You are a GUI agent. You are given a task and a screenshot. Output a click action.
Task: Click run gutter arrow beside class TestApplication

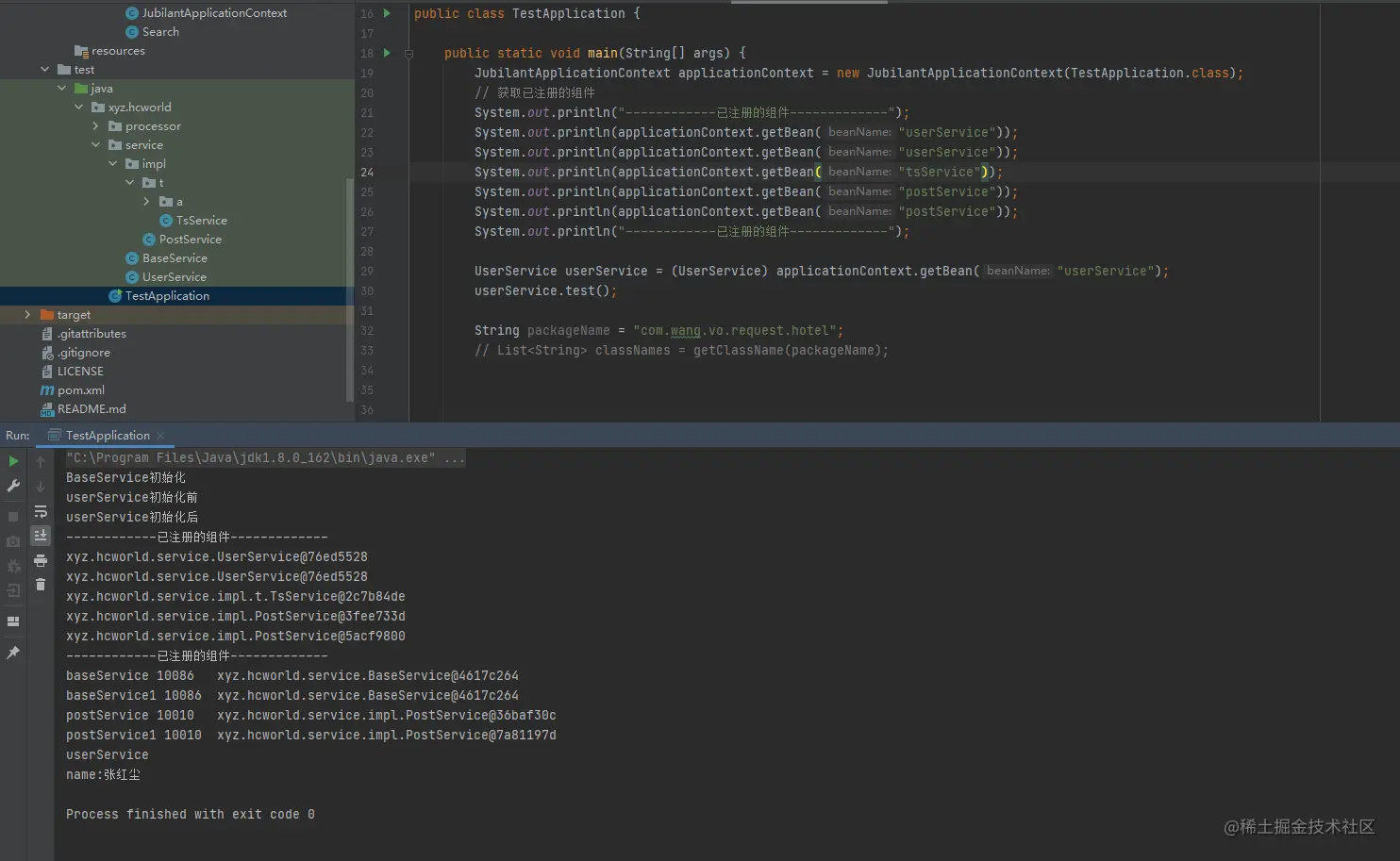click(387, 13)
